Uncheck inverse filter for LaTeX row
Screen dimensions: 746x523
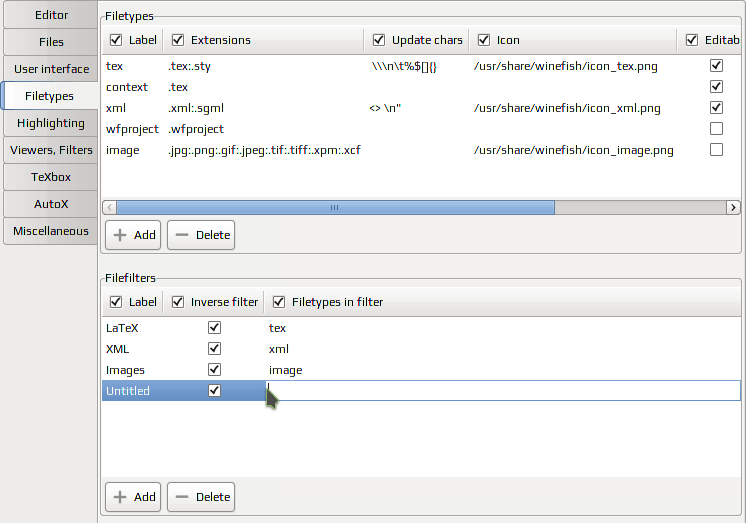coord(214,327)
